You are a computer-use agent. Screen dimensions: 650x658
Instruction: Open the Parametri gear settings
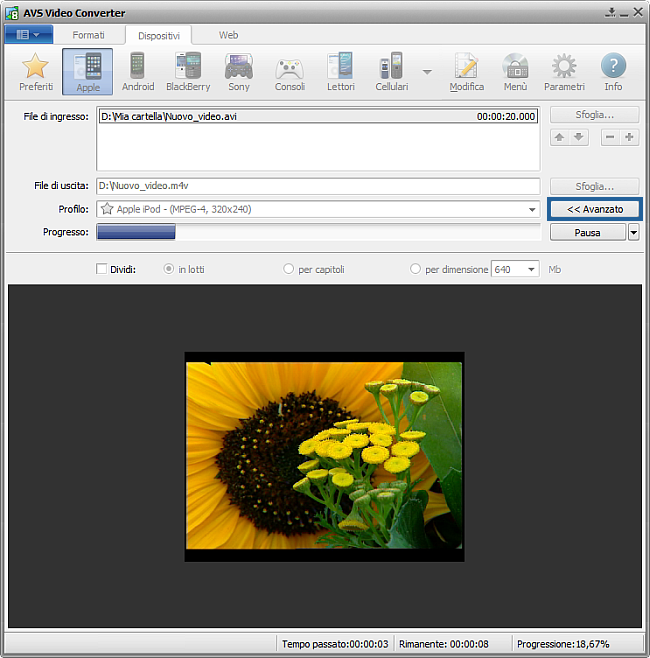pos(564,72)
